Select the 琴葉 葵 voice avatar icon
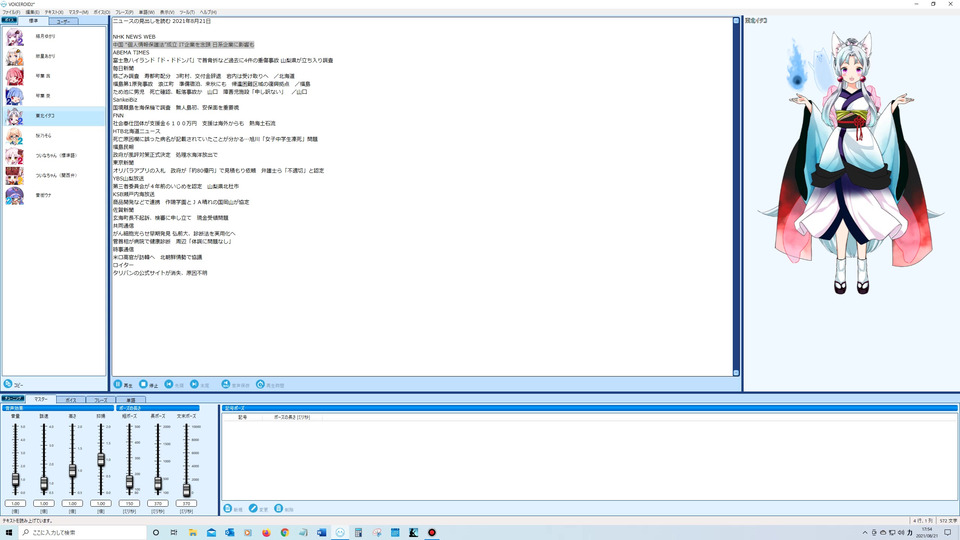The width and height of the screenshot is (960, 540). (15, 96)
